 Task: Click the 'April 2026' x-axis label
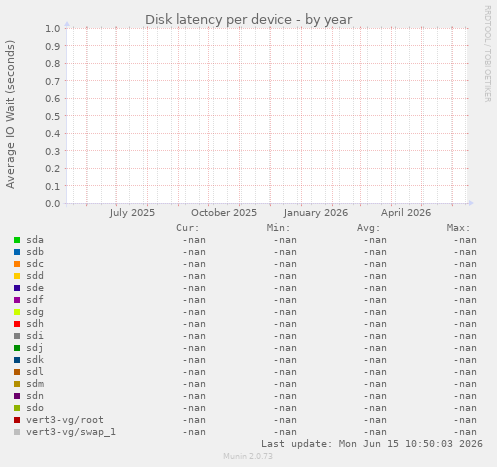[406, 213]
